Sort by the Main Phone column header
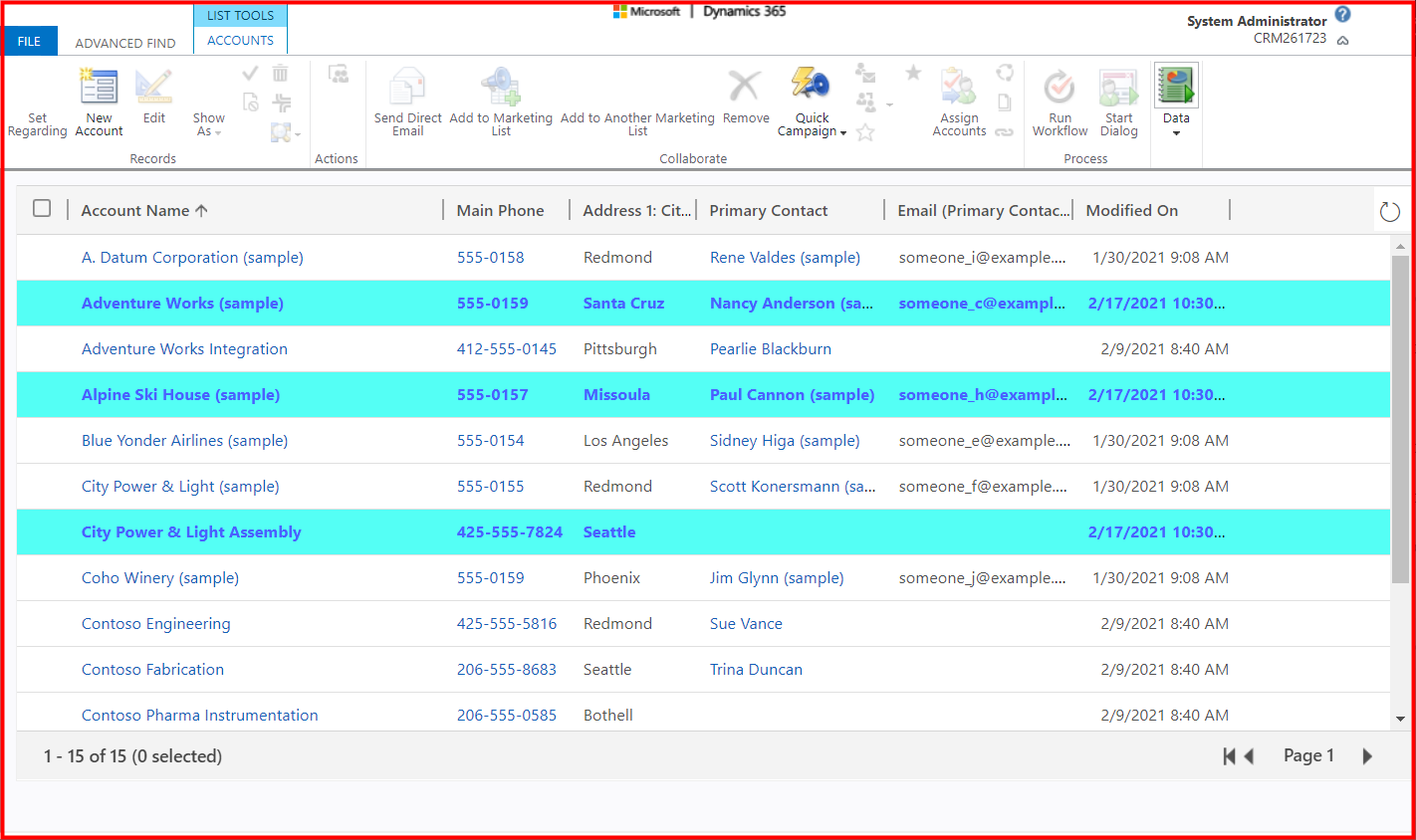This screenshot has height=840, width=1416. click(x=500, y=210)
